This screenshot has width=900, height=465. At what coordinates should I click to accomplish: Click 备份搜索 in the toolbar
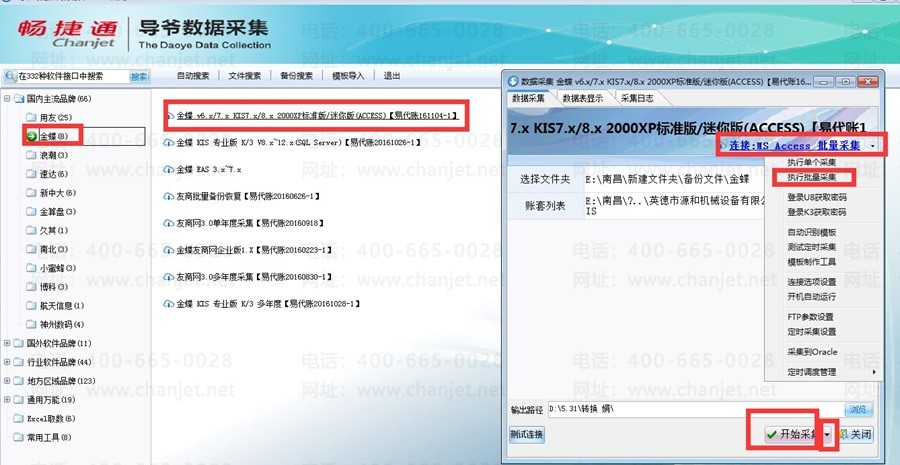point(296,76)
